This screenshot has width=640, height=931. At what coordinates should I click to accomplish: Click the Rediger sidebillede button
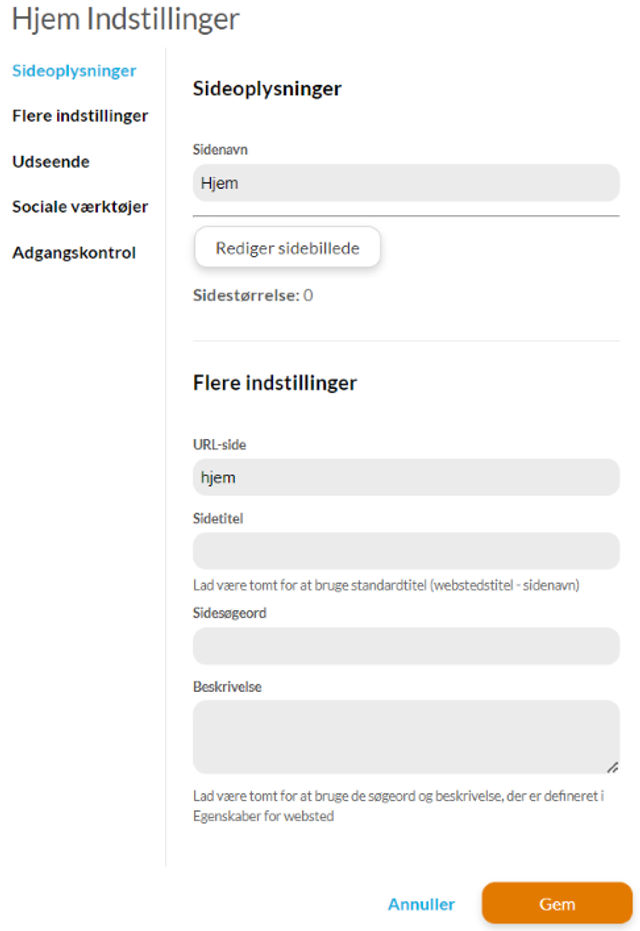coord(287,248)
